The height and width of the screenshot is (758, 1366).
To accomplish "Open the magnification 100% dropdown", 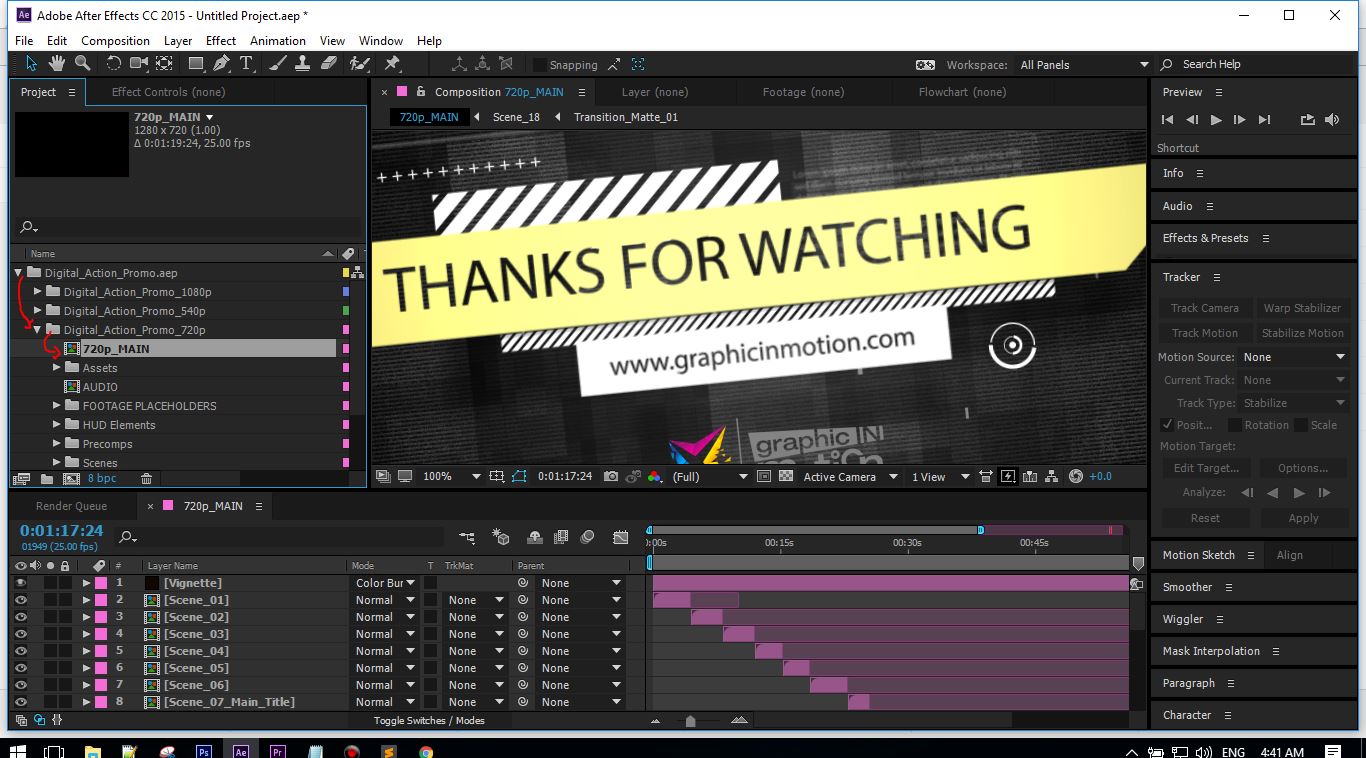I will tap(451, 477).
